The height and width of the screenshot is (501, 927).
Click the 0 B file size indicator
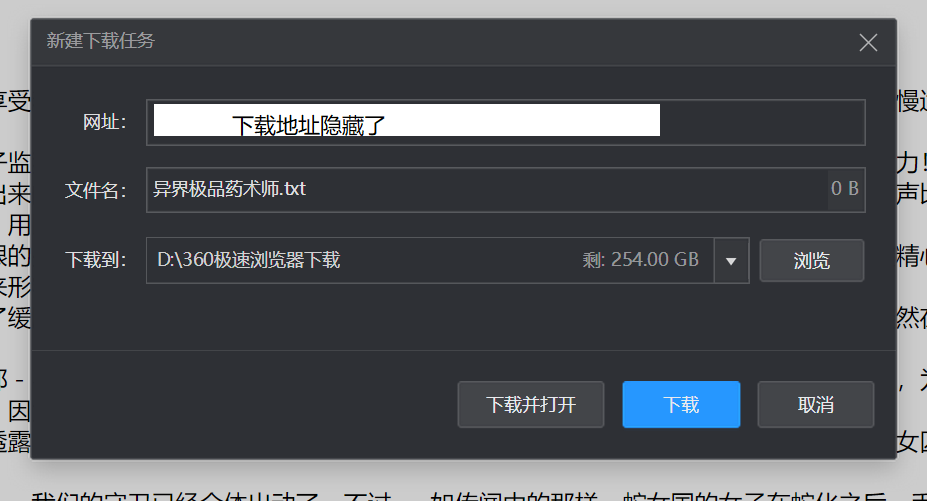[844, 189]
